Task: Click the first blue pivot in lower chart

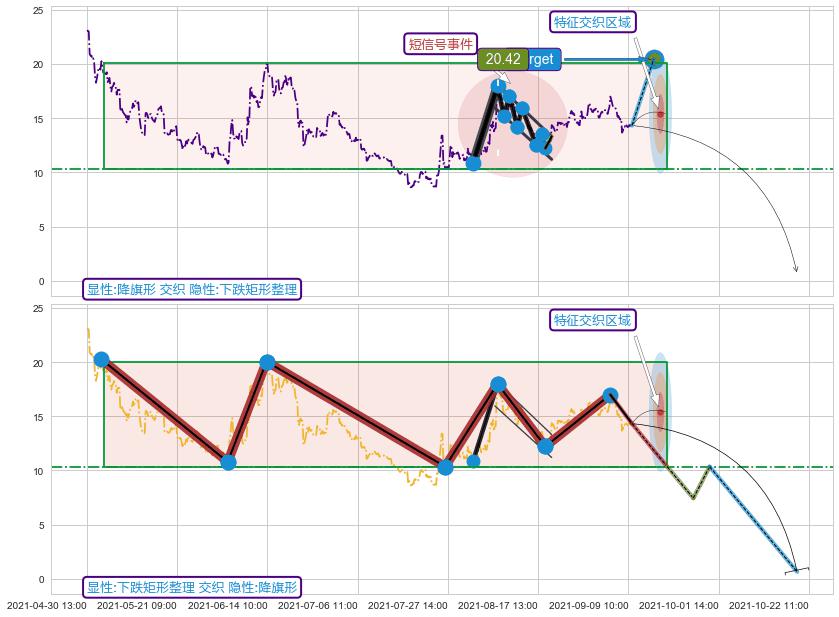Action: pyautogui.click(x=101, y=360)
